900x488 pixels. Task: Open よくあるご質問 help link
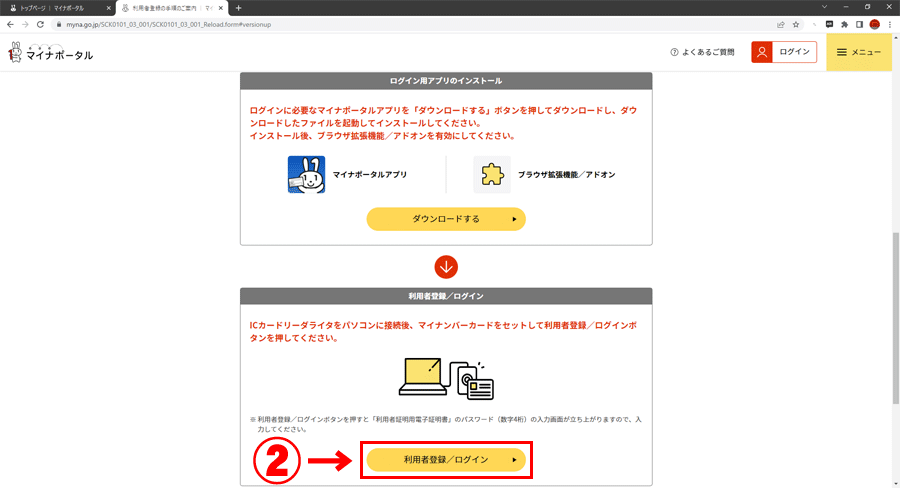[703, 52]
